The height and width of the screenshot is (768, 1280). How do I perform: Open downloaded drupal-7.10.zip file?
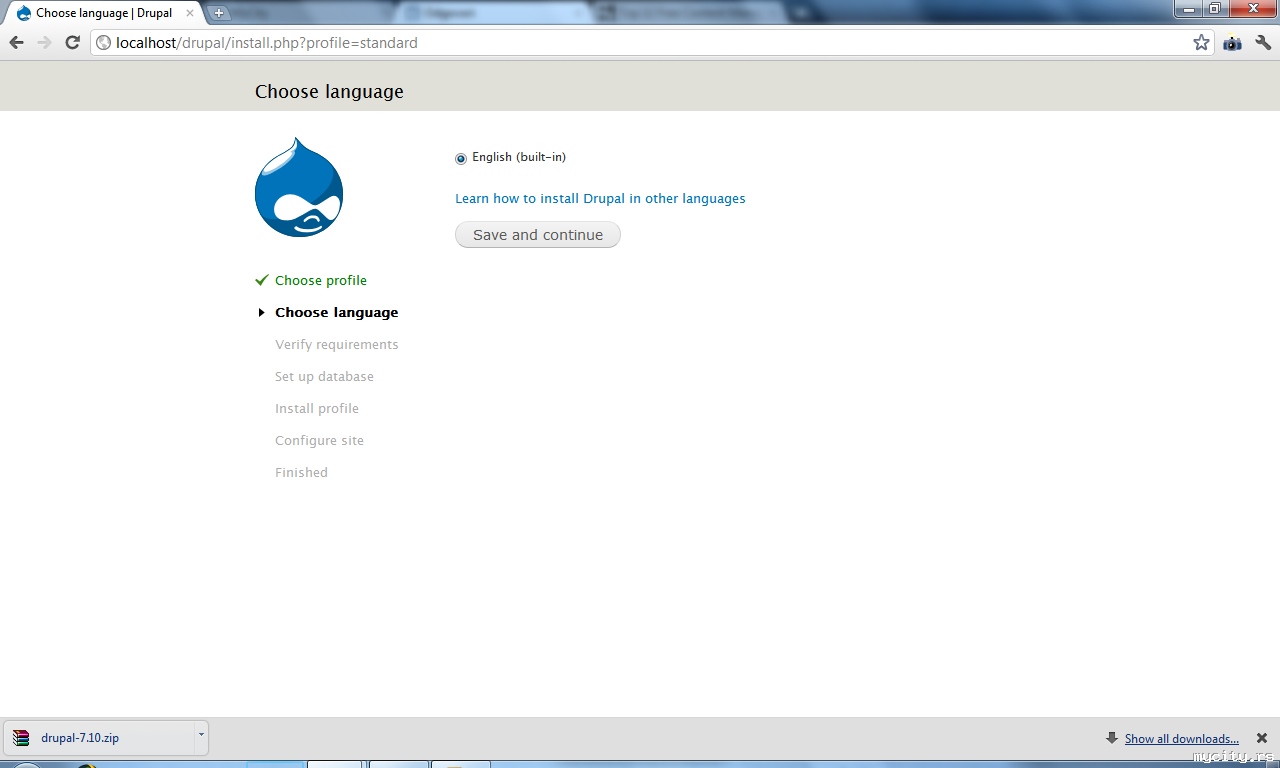click(100, 737)
